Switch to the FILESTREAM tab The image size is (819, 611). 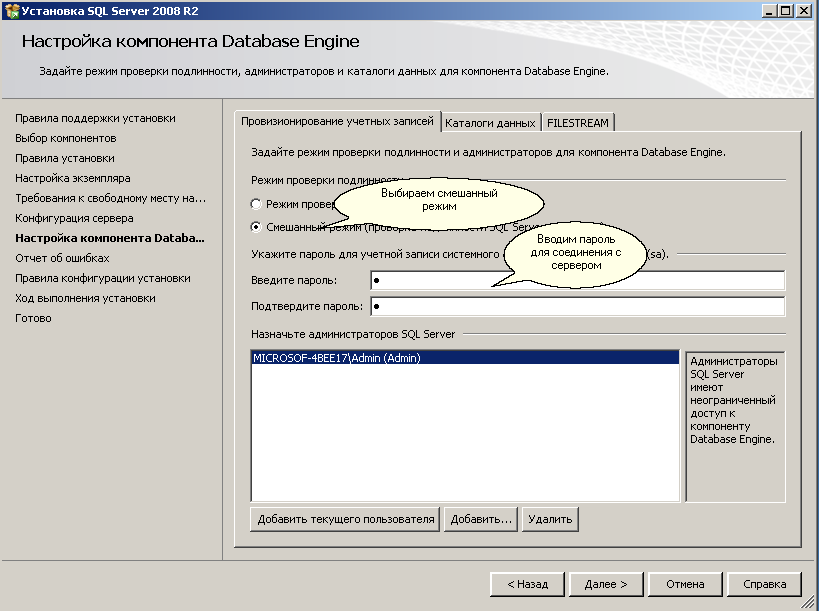[578, 121]
